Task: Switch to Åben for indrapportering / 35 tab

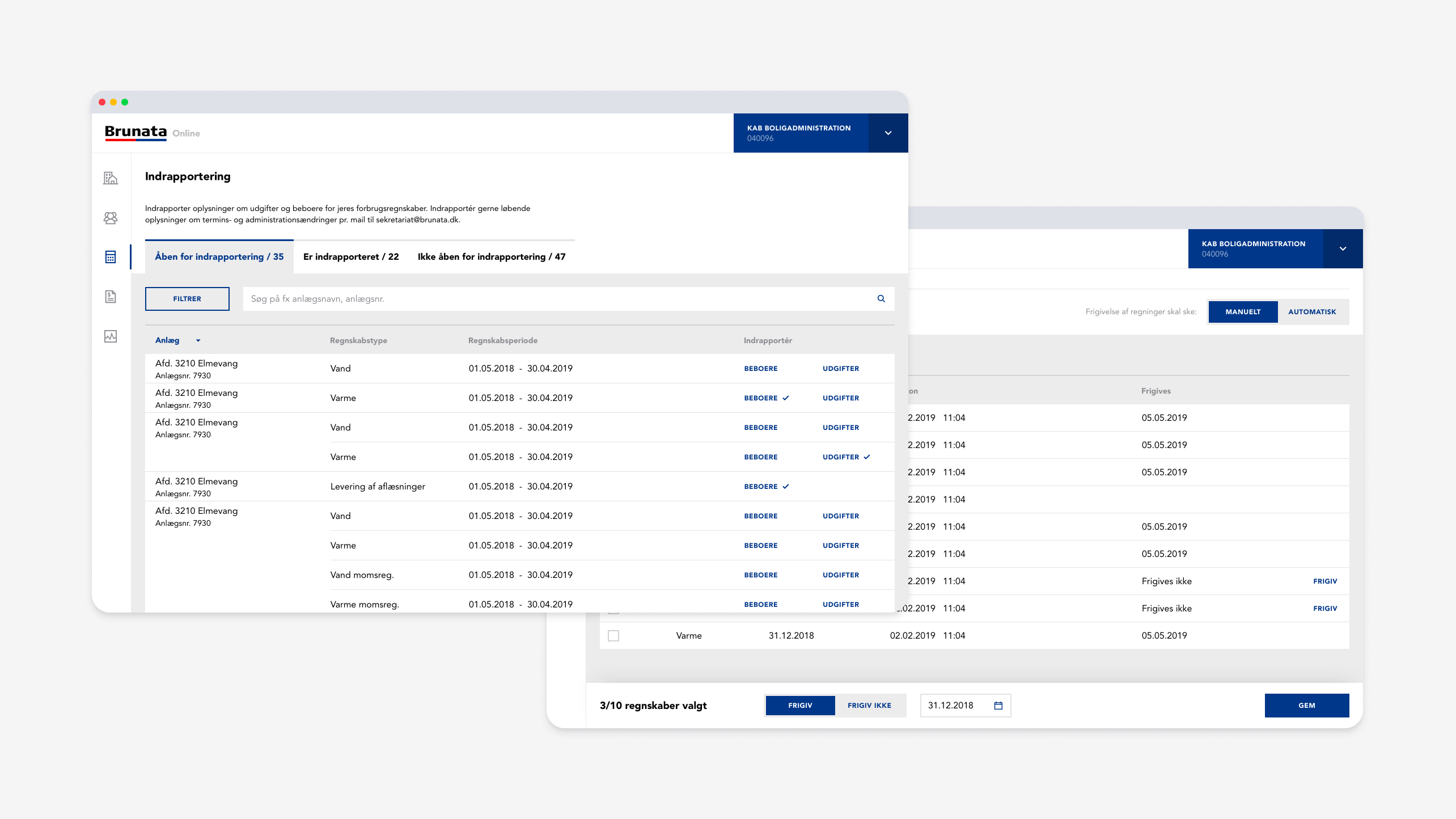Action: pos(219,257)
